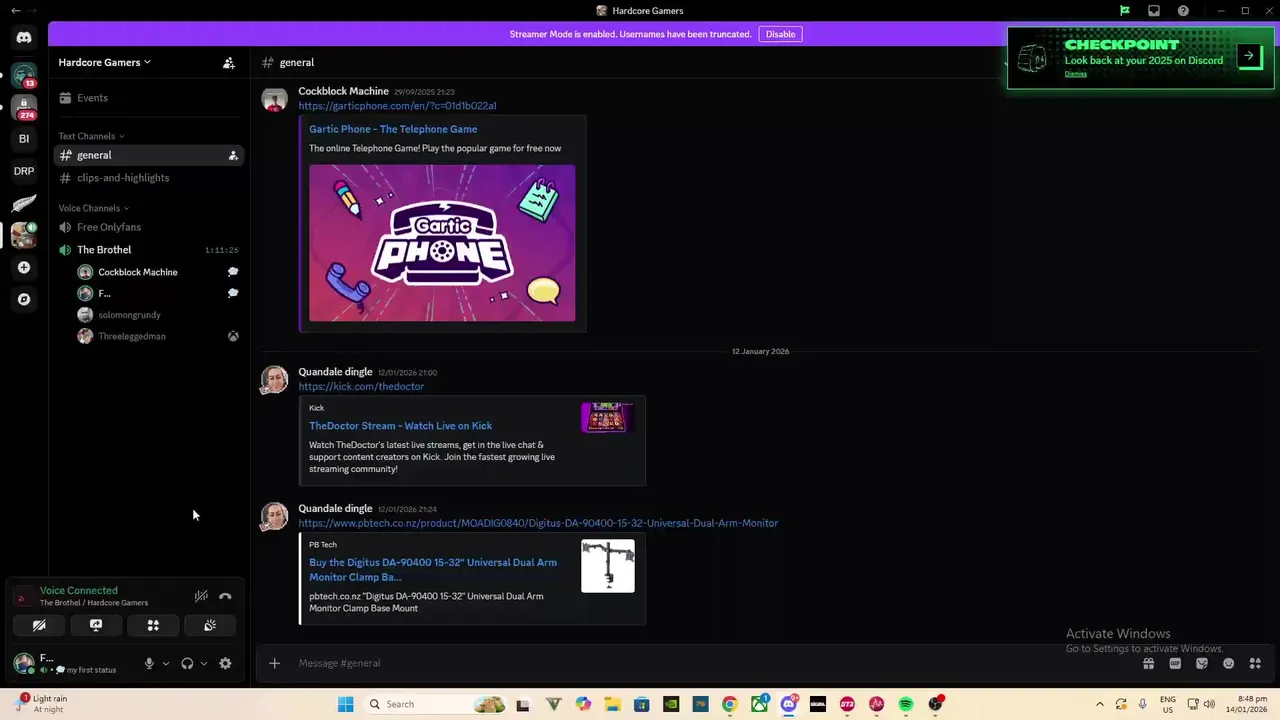
Task: Open headphone output options chevron
Action: coord(204,663)
